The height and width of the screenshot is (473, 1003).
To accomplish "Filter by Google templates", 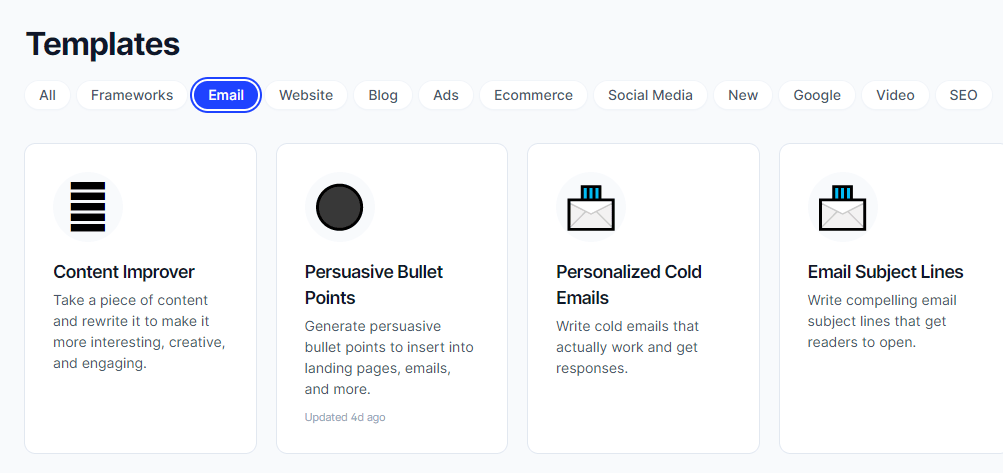I will pyautogui.click(x=817, y=95).
